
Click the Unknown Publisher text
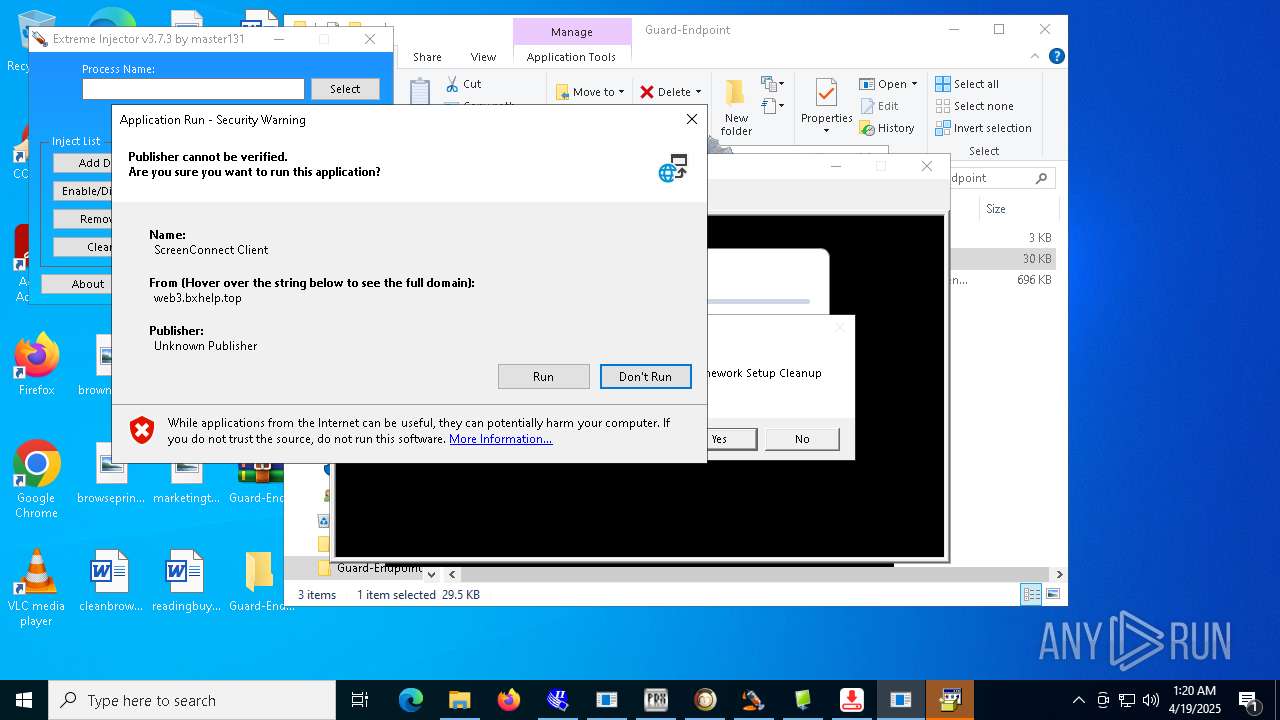click(x=206, y=346)
